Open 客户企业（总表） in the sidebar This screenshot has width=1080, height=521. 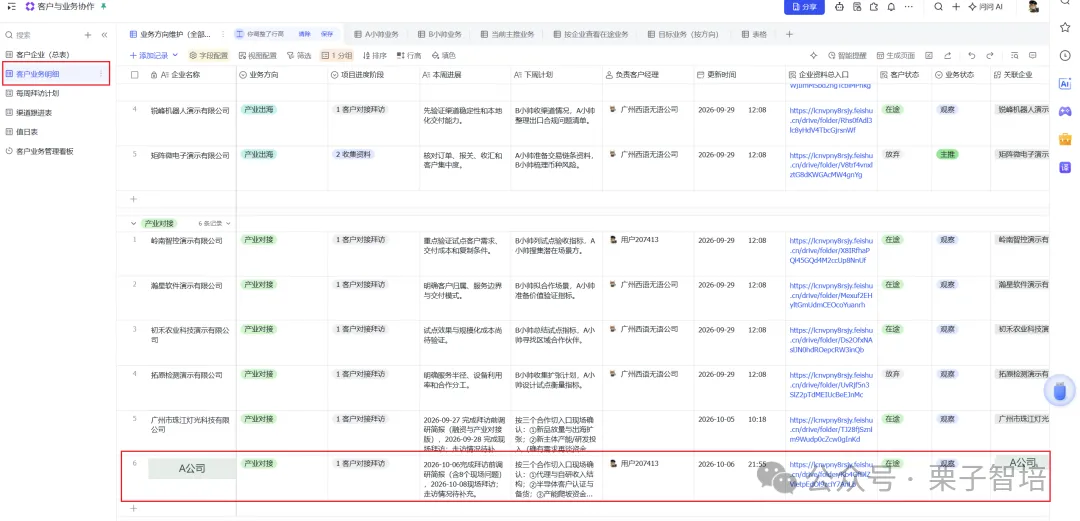tap(43, 54)
